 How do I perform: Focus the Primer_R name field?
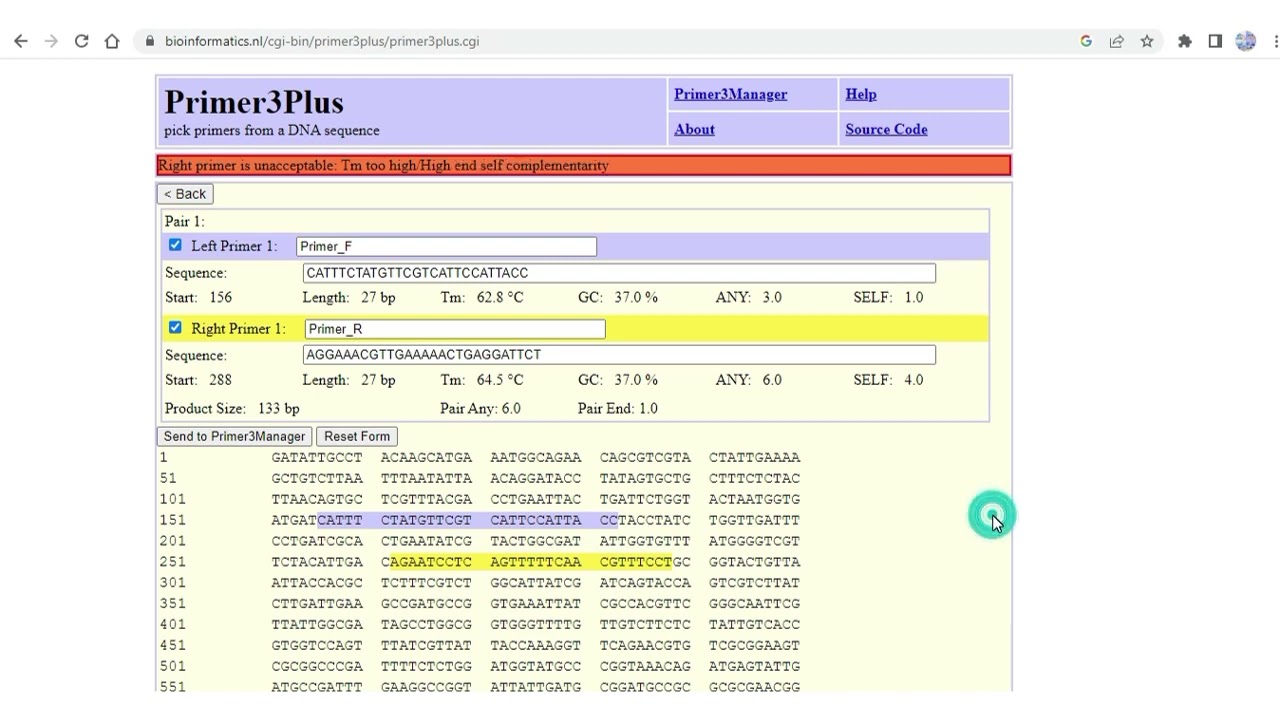point(454,329)
